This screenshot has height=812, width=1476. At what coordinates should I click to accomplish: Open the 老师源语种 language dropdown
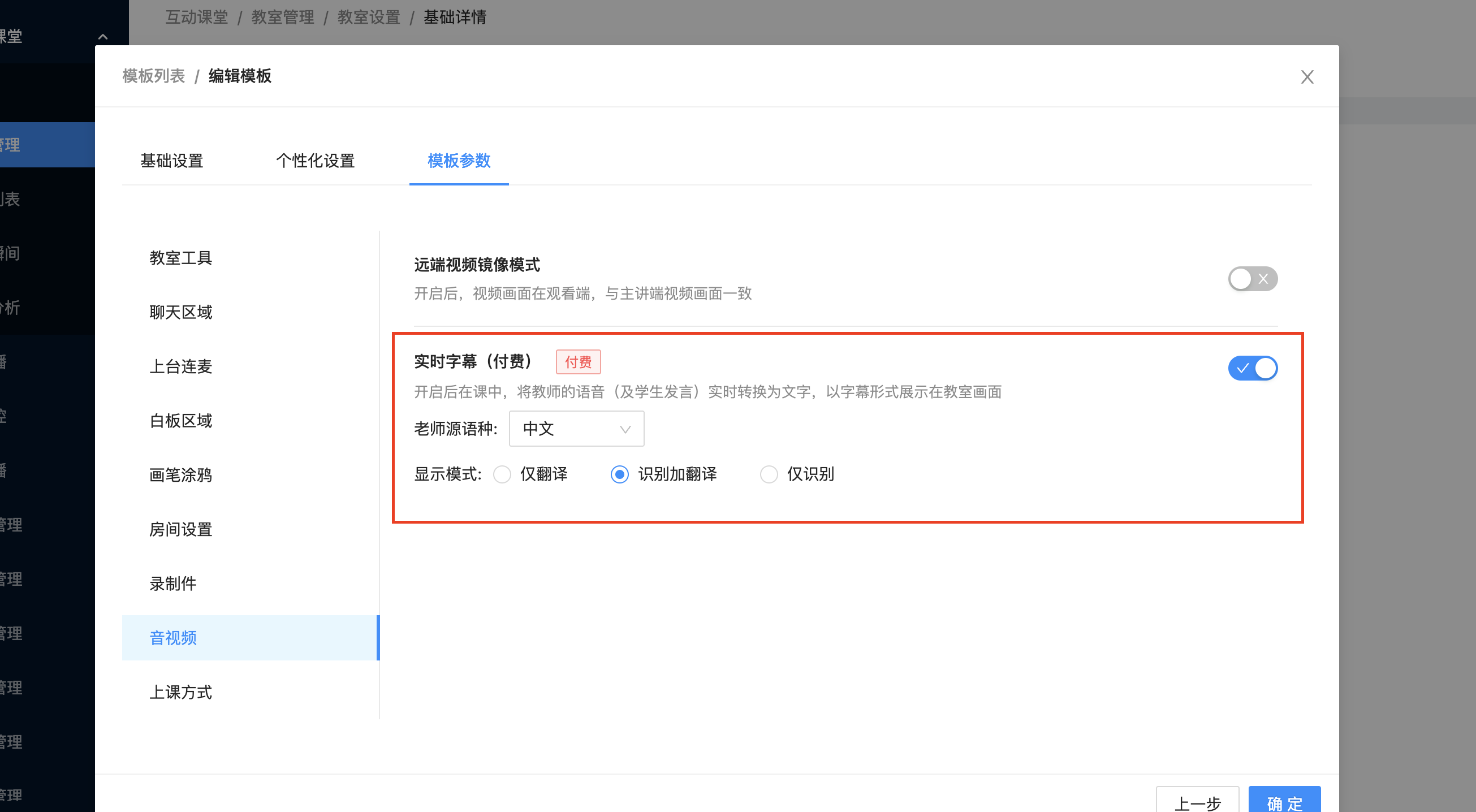[x=576, y=429]
